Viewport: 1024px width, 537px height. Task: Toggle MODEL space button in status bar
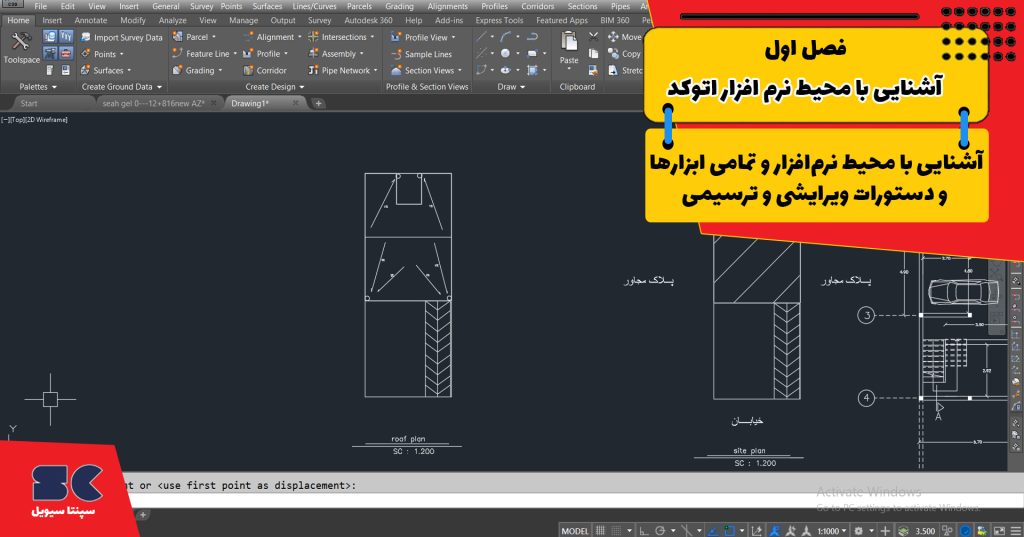click(x=575, y=530)
